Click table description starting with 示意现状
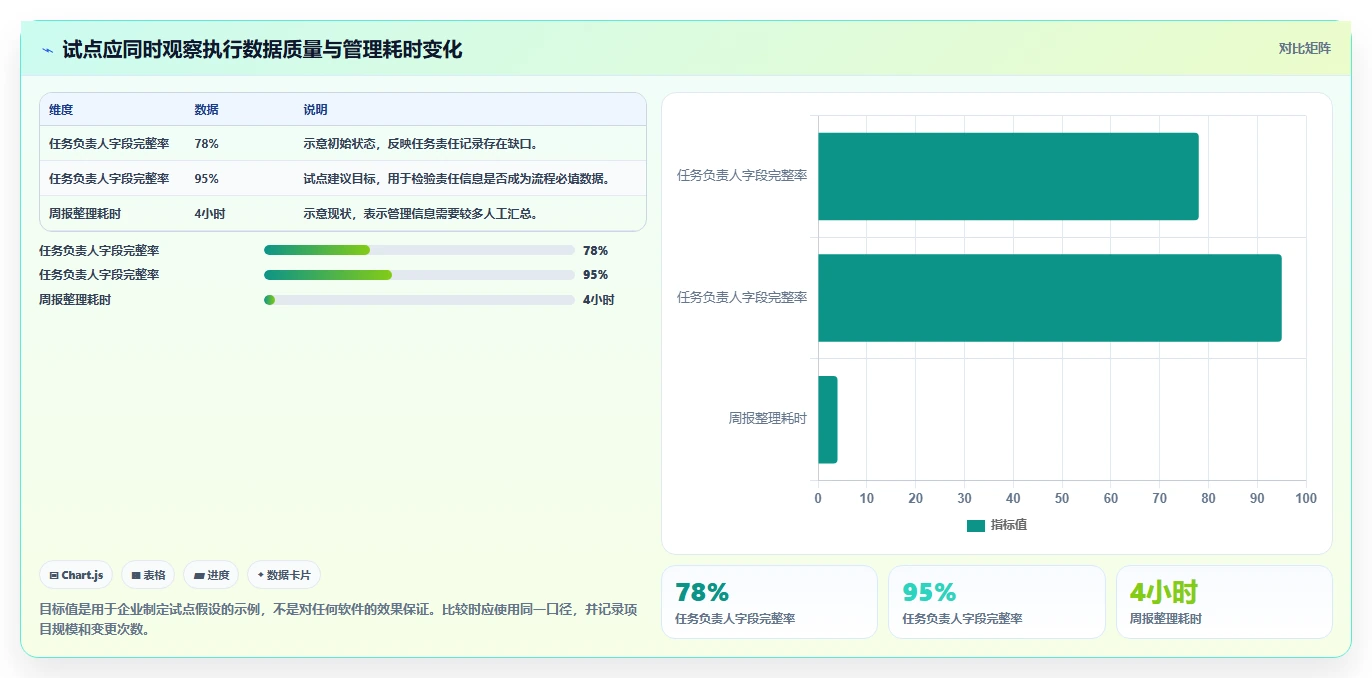Image resolution: width=1372 pixels, height=678 pixels. 421,214
